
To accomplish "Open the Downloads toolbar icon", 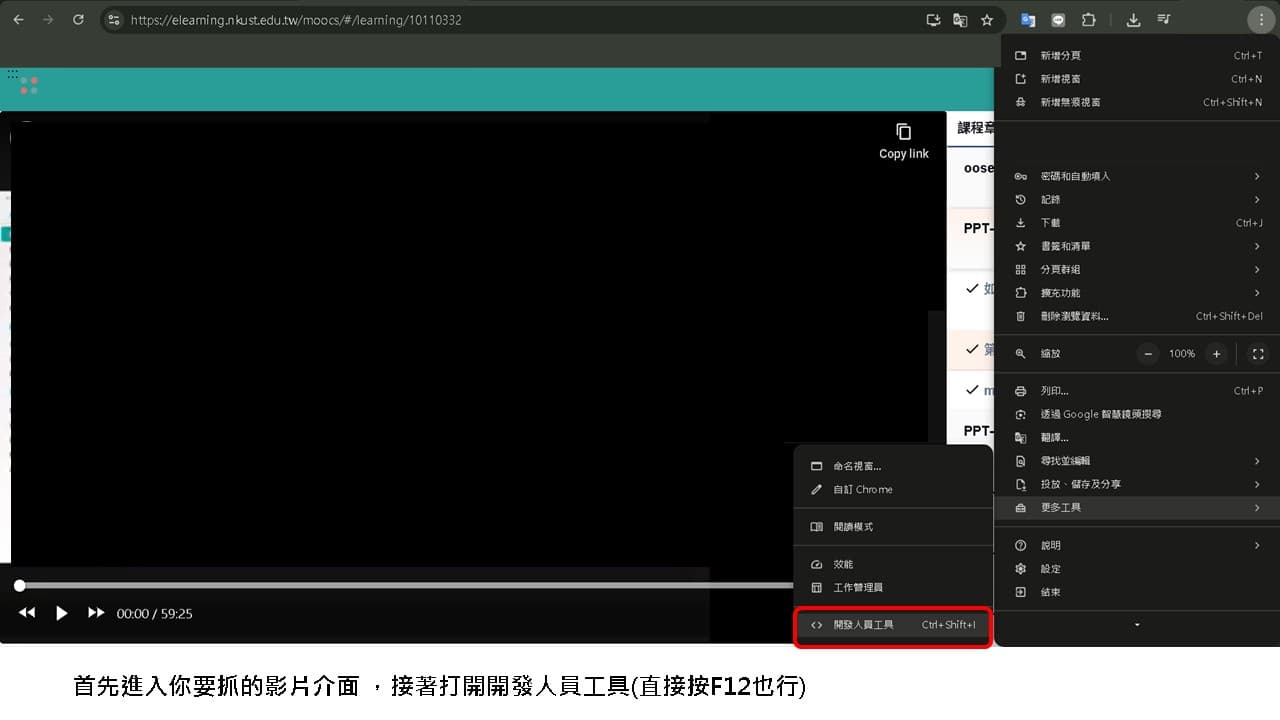I will click(1133, 20).
